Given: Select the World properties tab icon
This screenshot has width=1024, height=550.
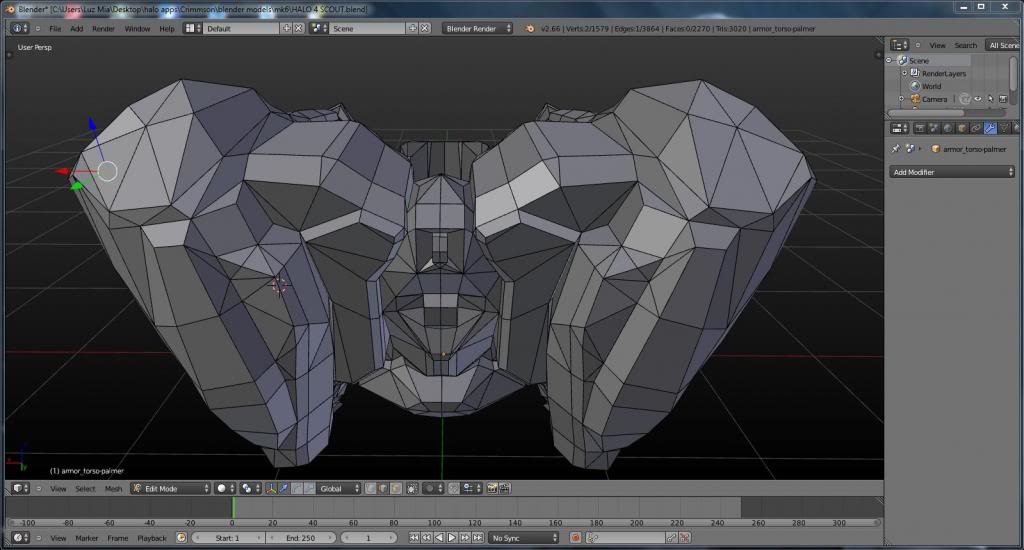Looking at the screenshot, I should [948, 128].
